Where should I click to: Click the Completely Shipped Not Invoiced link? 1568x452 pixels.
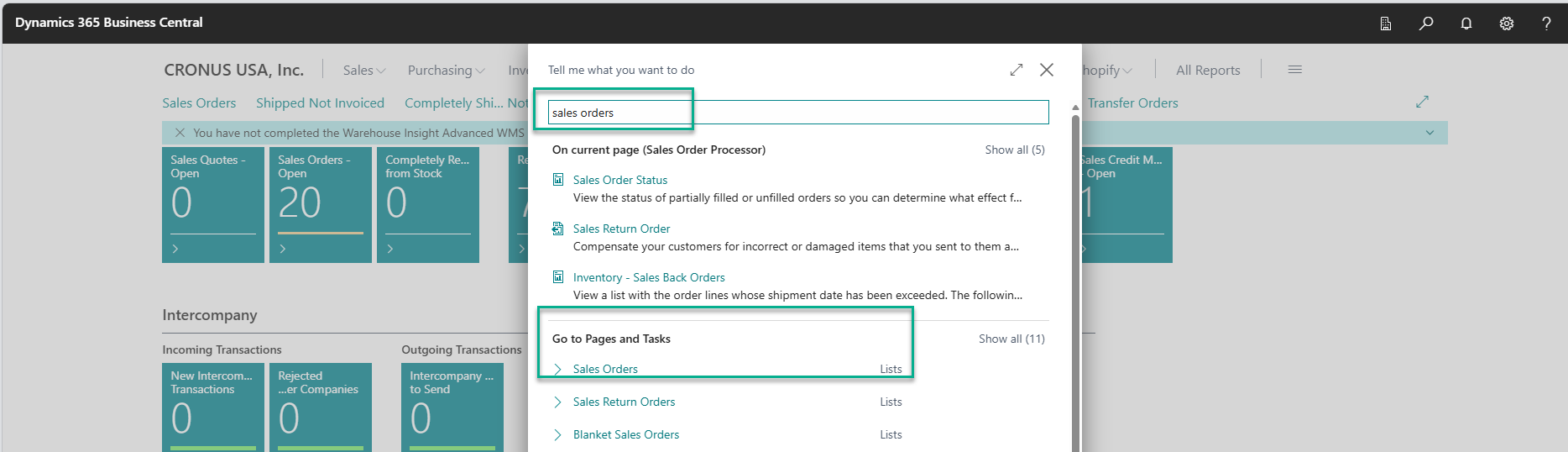pos(466,102)
